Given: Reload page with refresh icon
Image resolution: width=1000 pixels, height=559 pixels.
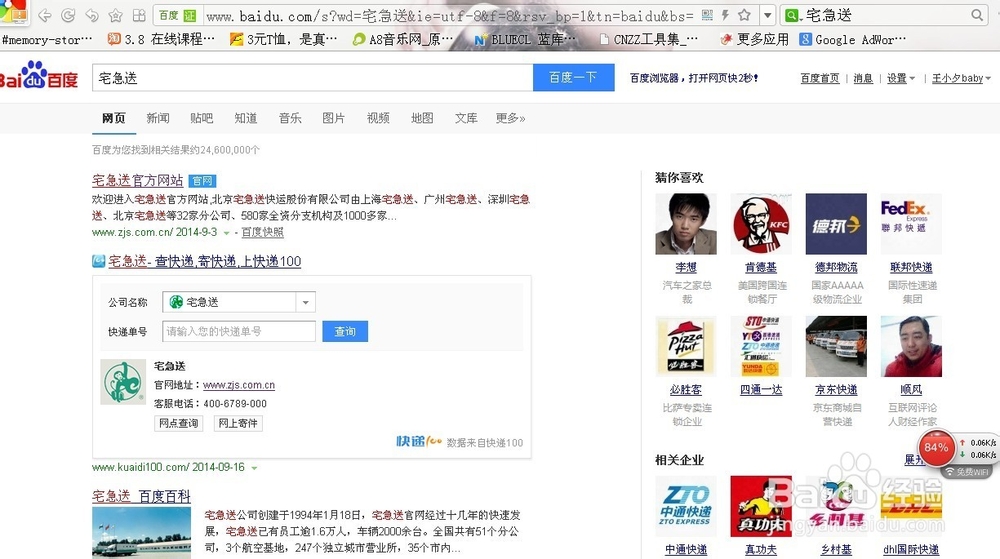Looking at the screenshot, I should pos(68,15).
